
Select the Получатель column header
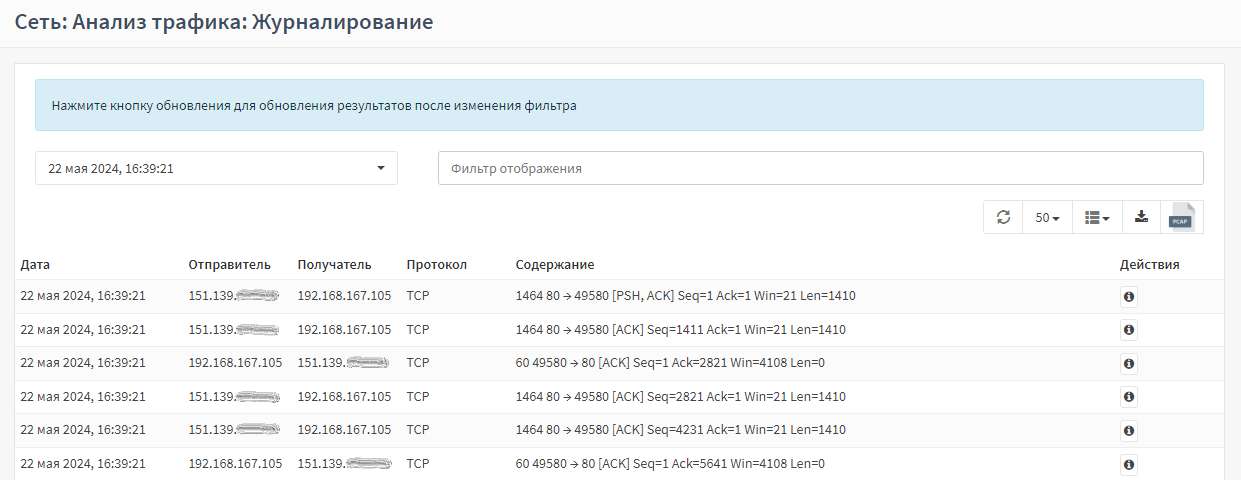pos(334,265)
